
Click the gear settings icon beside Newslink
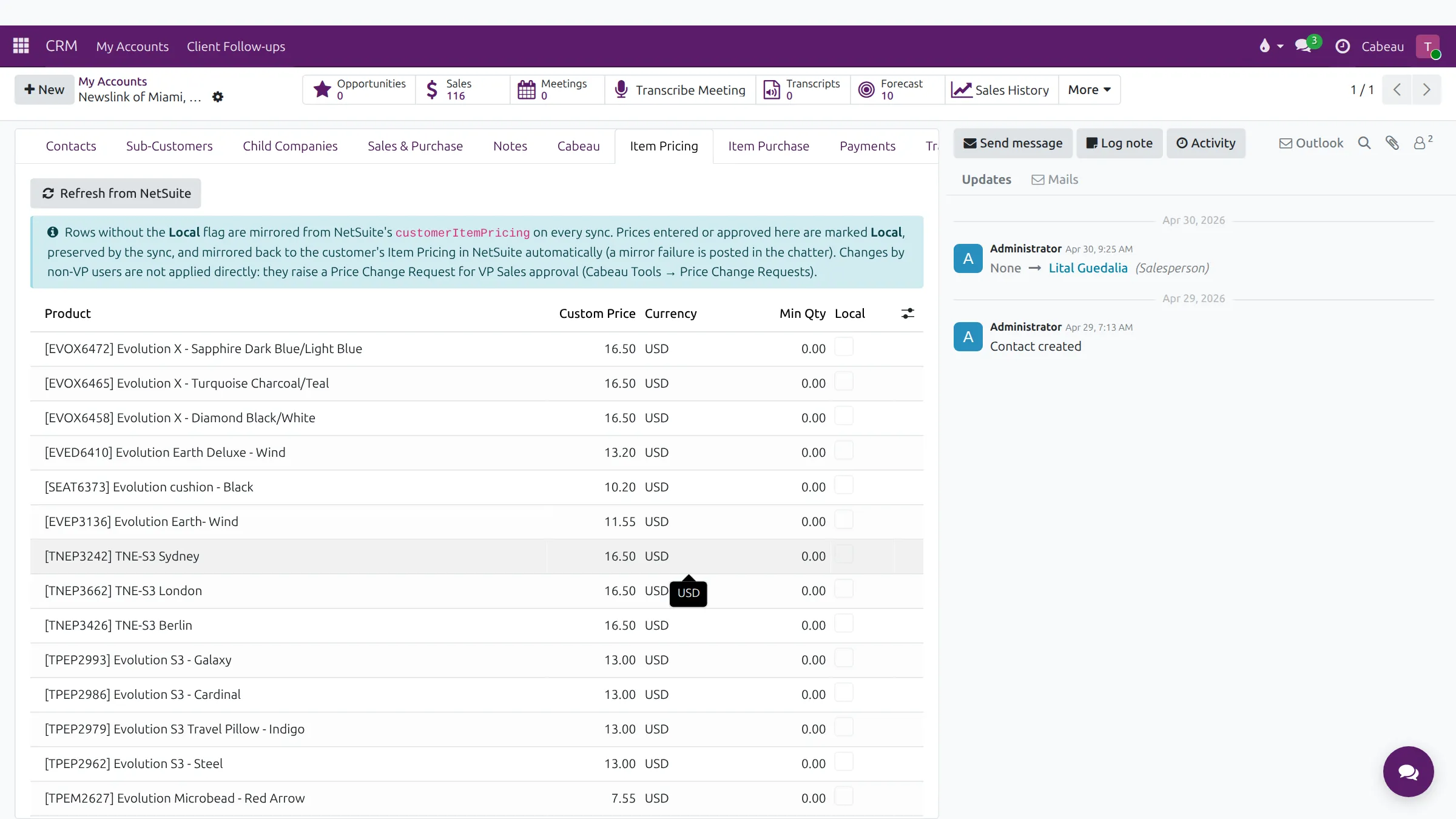218,97
